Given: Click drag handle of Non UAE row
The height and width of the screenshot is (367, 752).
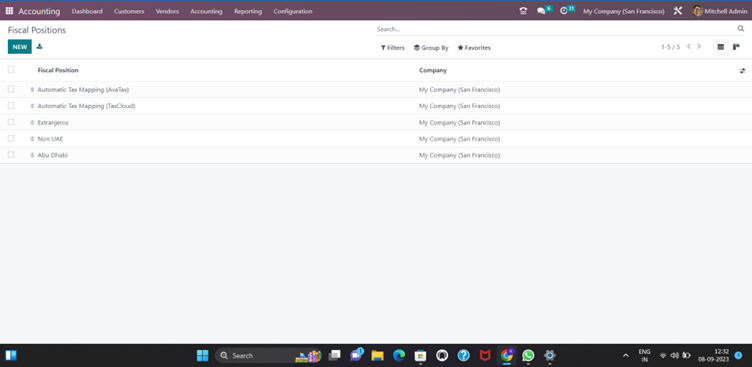Looking at the screenshot, I should (x=33, y=139).
